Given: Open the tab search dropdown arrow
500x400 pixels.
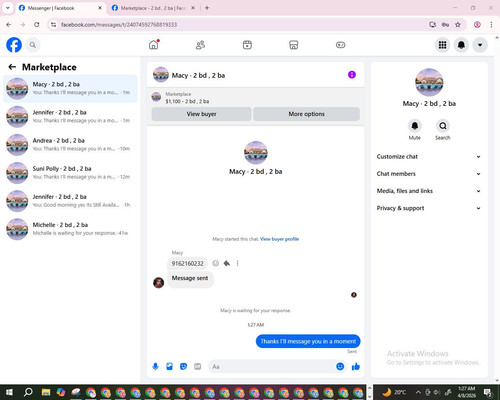Looking at the screenshot, I should 8,8.
